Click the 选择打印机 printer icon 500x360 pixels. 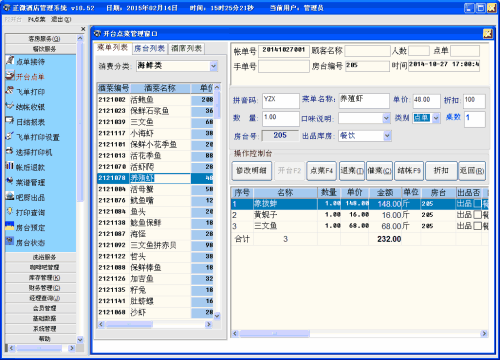[10, 152]
